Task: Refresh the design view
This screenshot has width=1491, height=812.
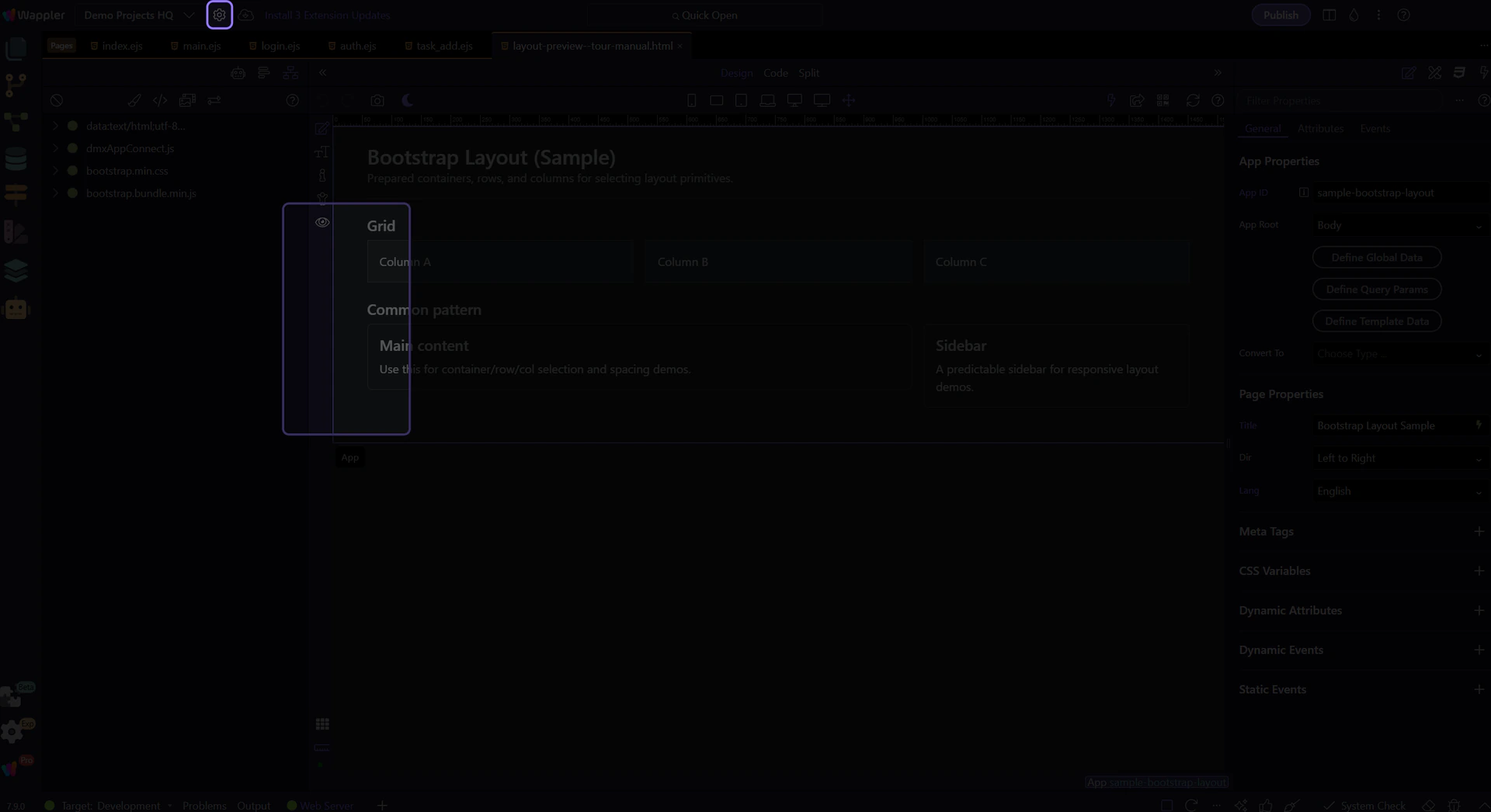Action: click(1193, 101)
